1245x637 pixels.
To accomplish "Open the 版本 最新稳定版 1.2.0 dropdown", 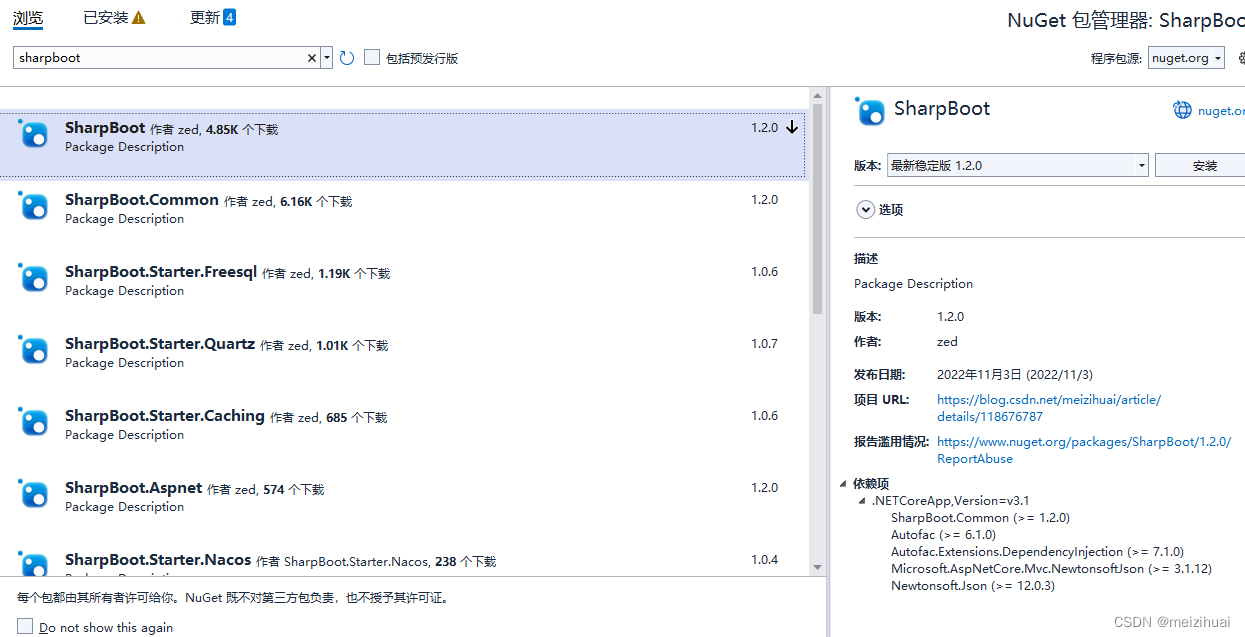I will (1017, 165).
